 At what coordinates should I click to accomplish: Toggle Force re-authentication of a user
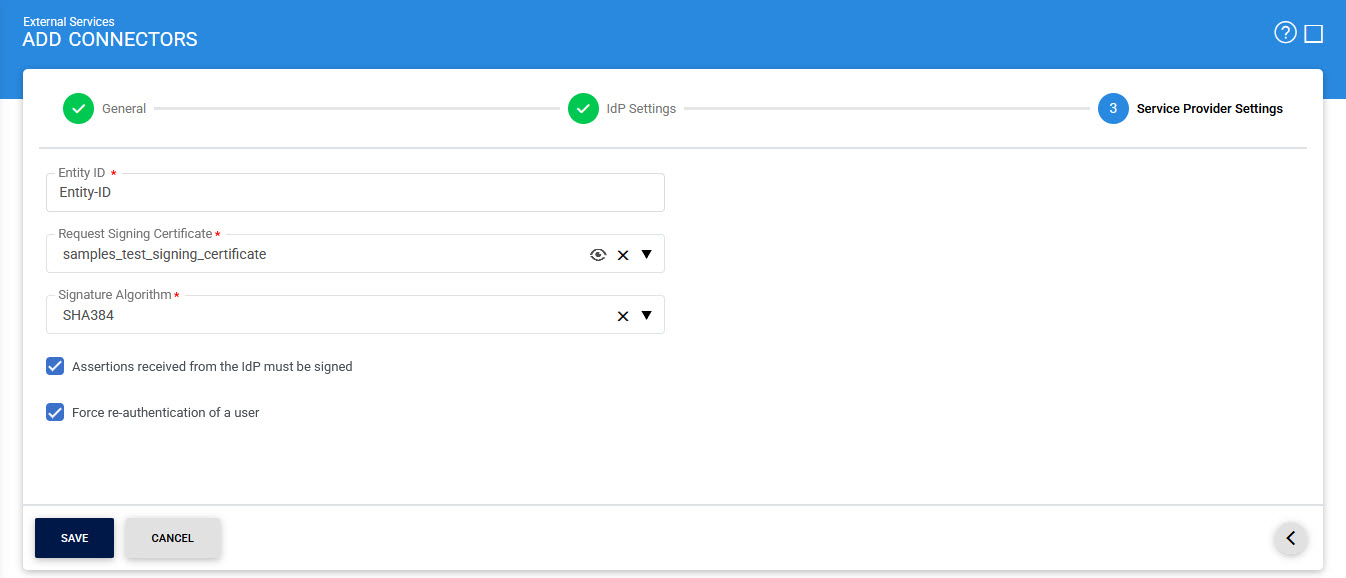pos(55,412)
